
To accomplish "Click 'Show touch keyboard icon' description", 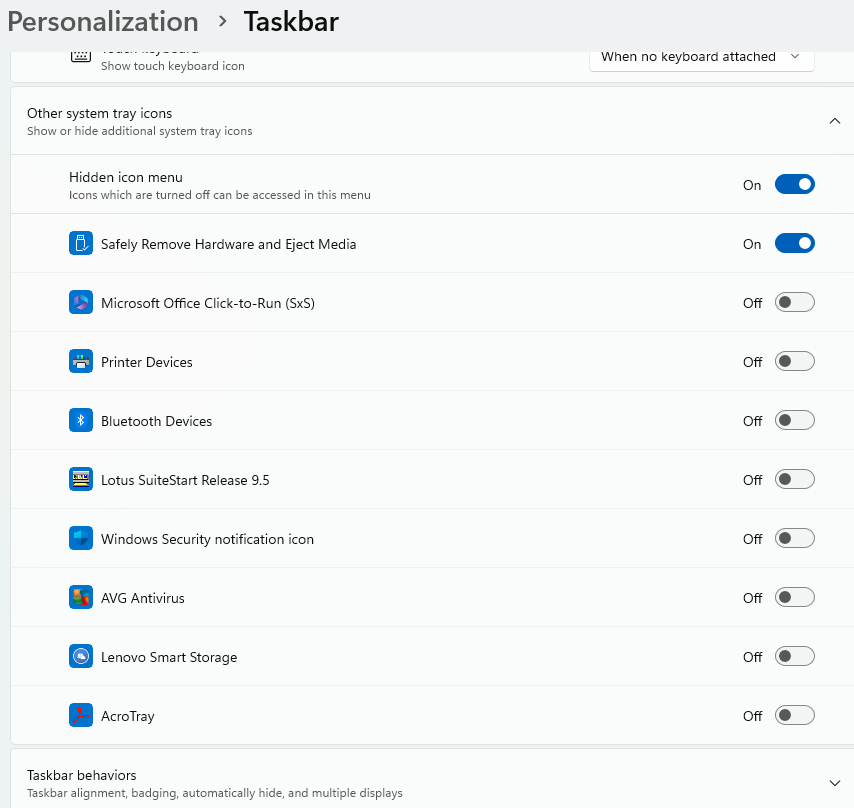I will pyautogui.click(x=173, y=66).
